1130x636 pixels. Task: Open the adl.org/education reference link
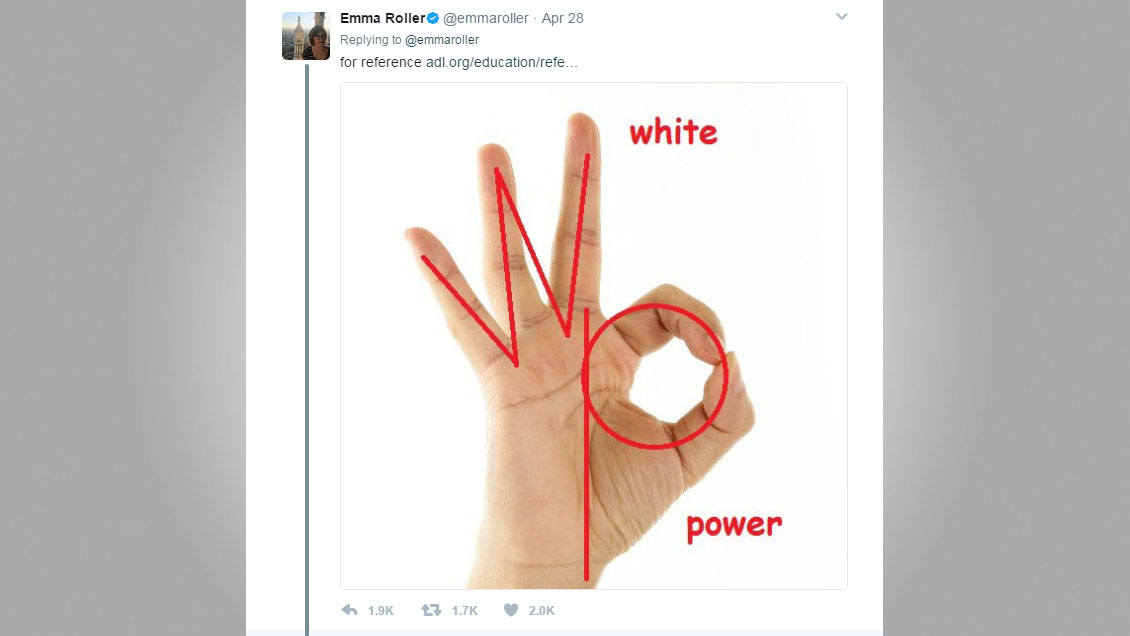502,62
